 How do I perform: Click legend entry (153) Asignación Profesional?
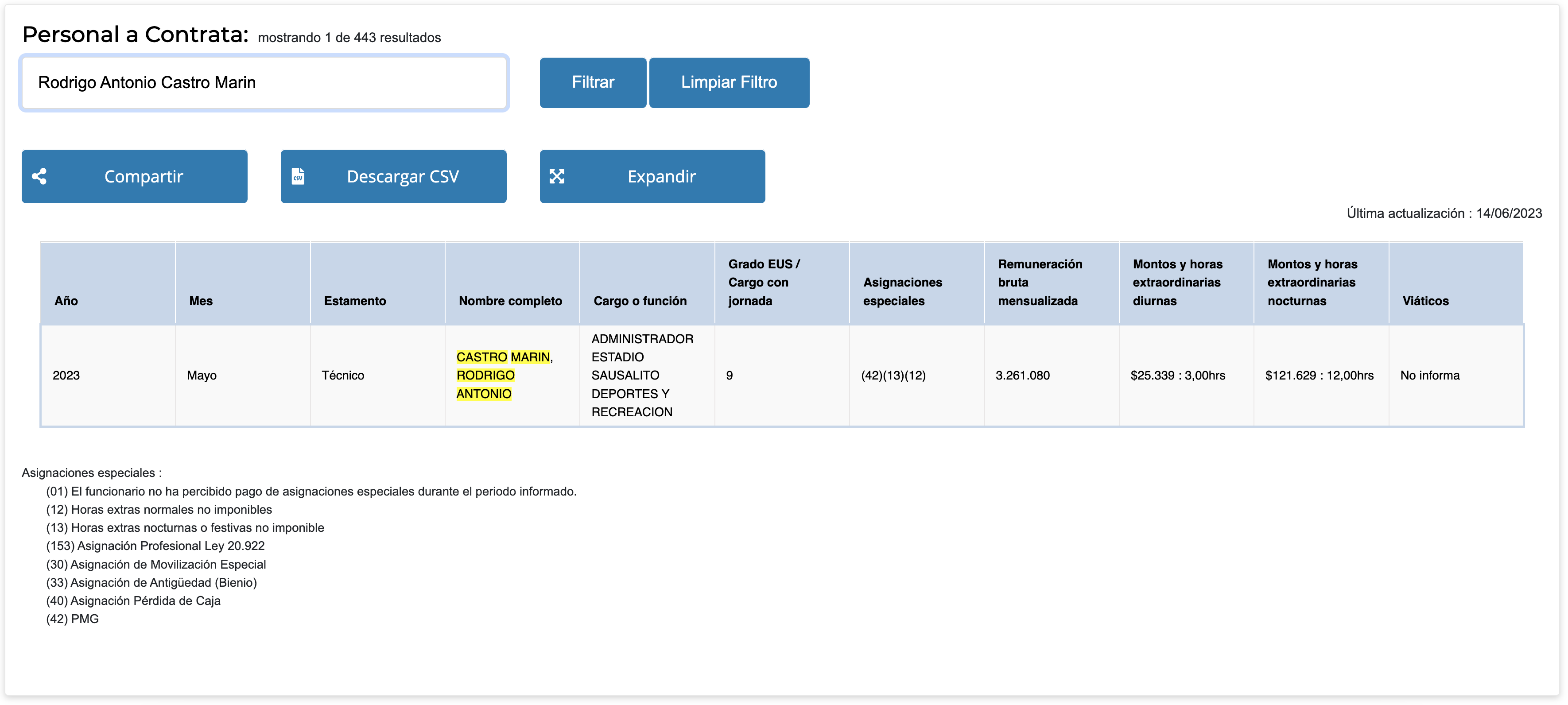(155, 546)
